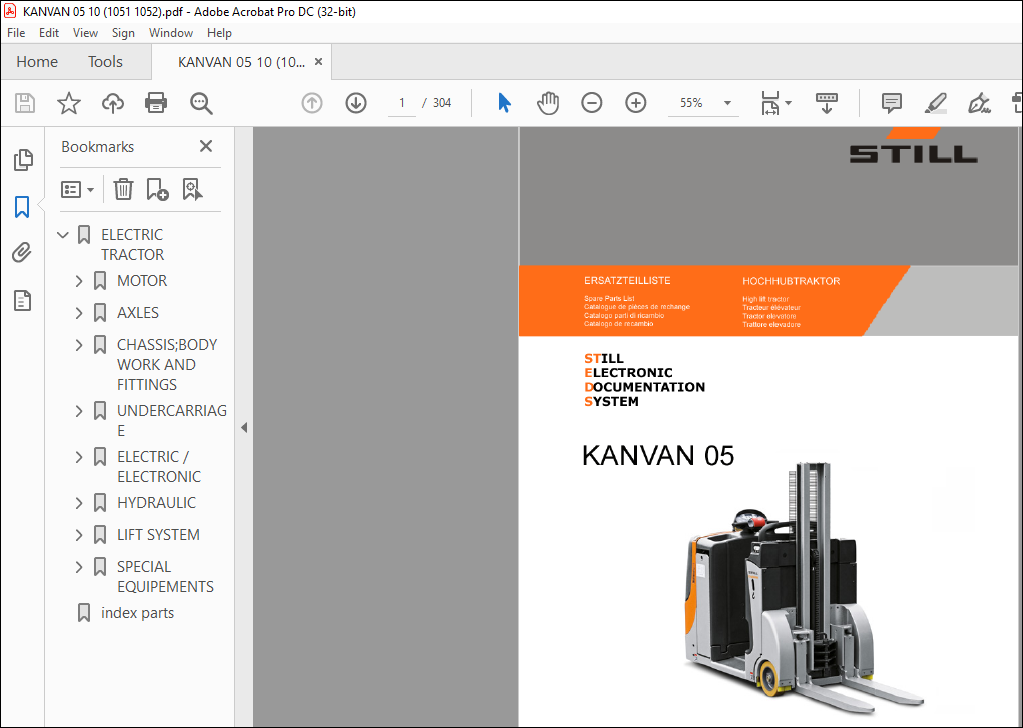Switch to the Tools tab
The width and height of the screenshot is (1023, 728).
(x=106, y=61)
